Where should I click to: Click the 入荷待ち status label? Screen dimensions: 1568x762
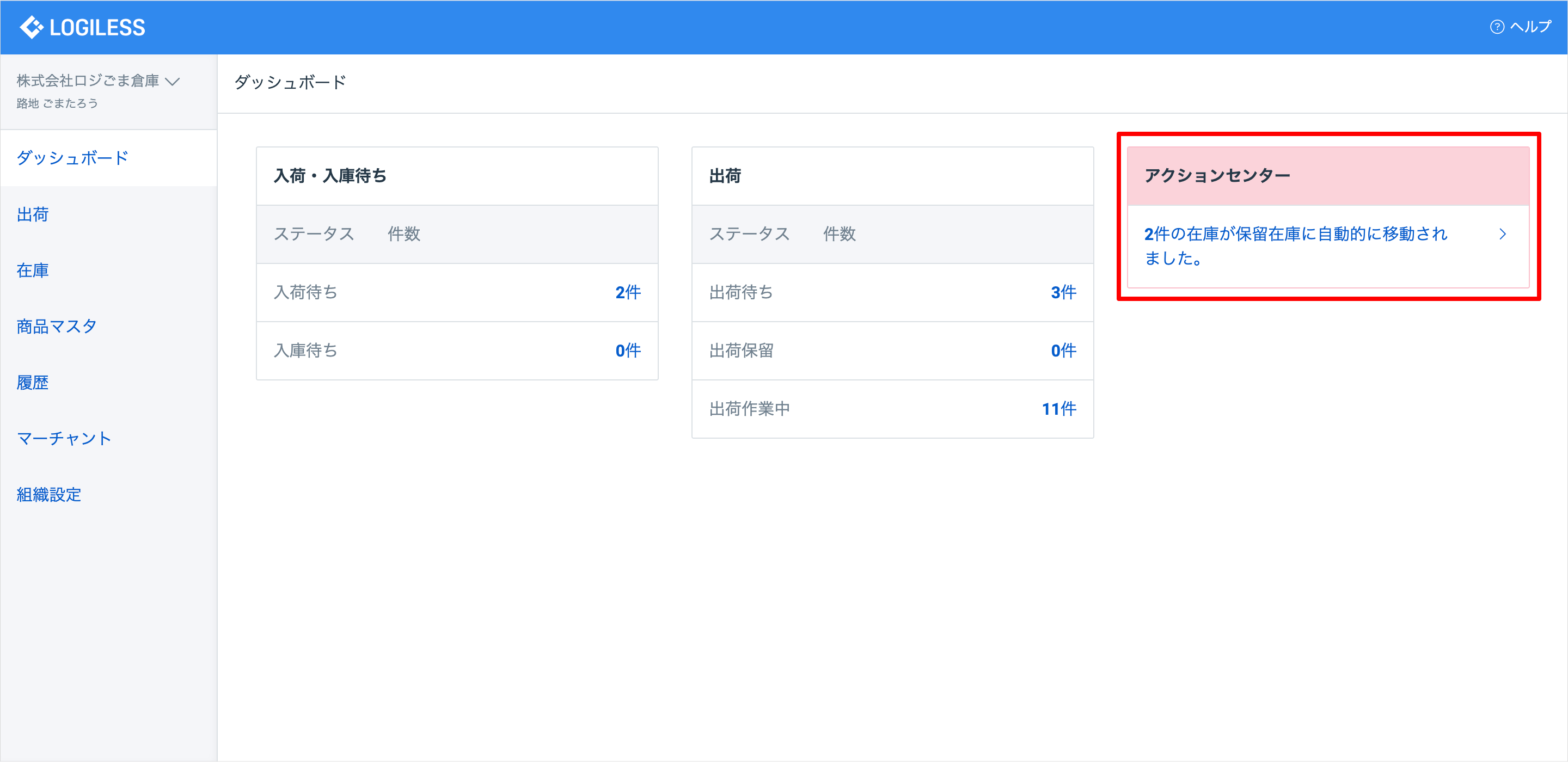tap(305, 292)
